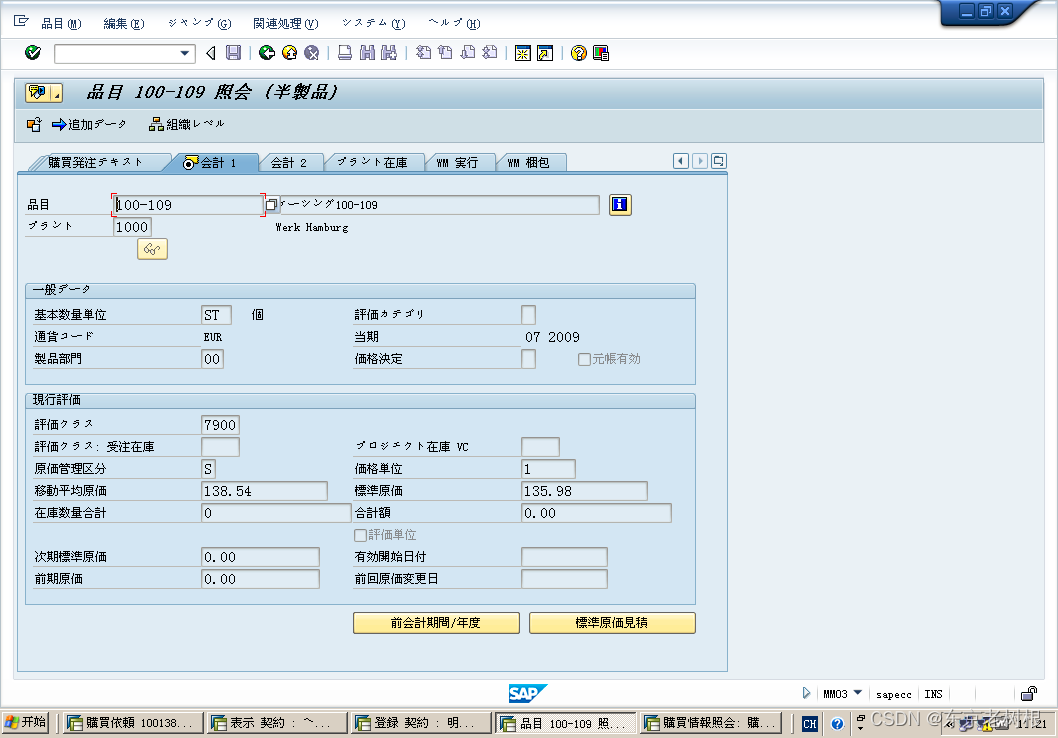Open the command field dropdown arrow
This screenshot has width=1058, height=738.
184,53
